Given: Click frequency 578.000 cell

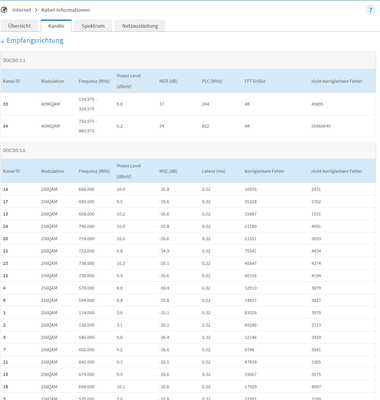Looking at the screenshot, I should coord(87,288).
